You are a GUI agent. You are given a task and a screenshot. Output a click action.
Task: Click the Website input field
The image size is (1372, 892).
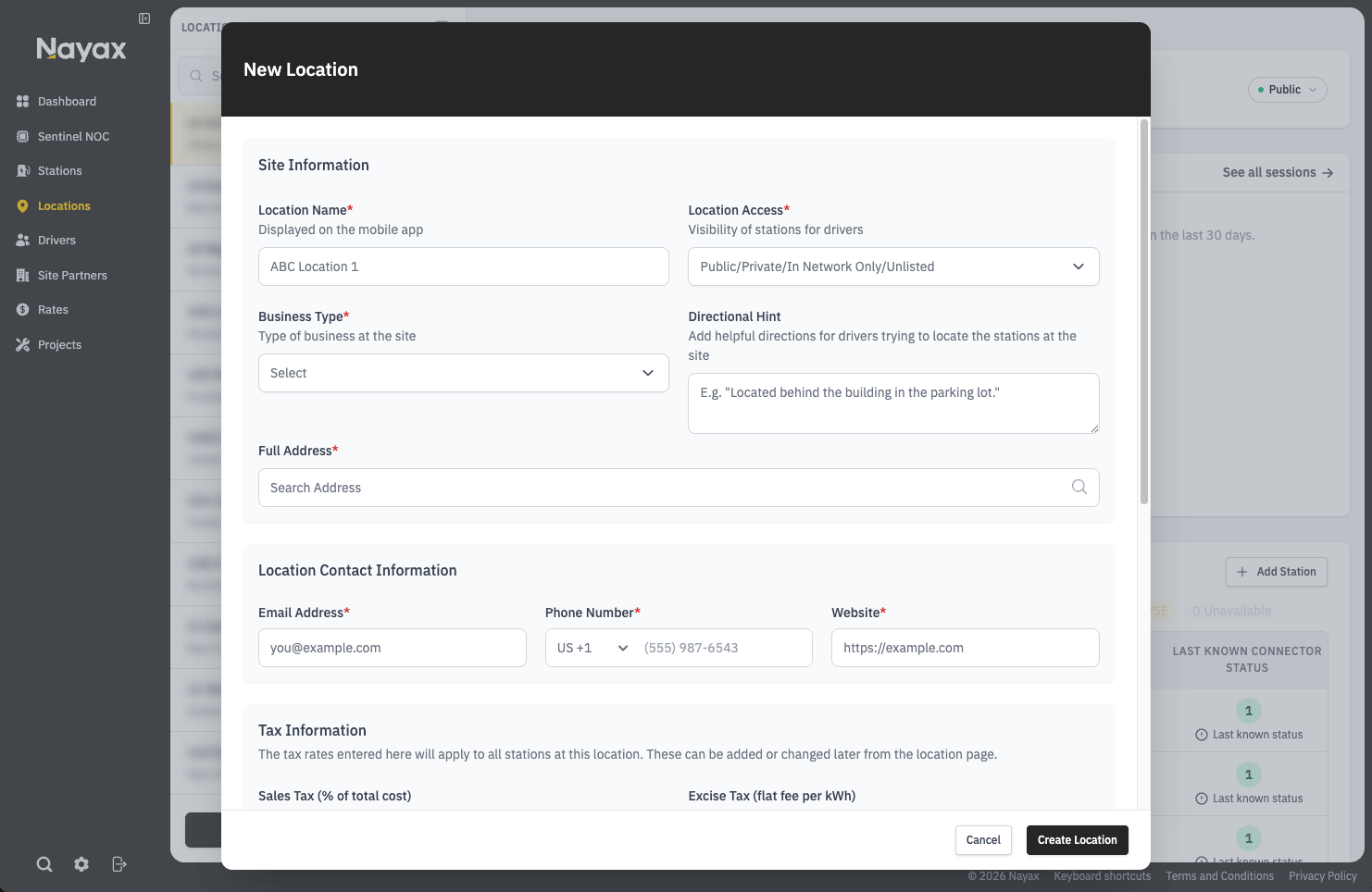pyautogui.click(x=966, y=648)
